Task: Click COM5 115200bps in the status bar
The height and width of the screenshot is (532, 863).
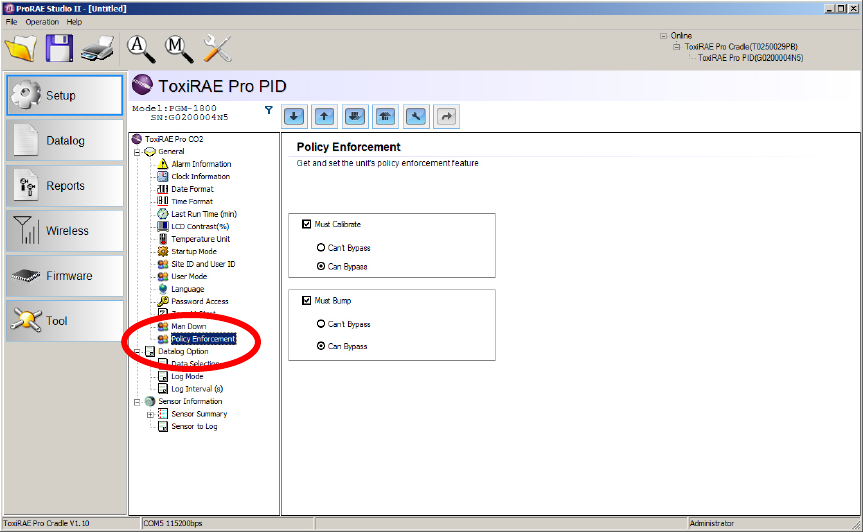Action: pyautogui.click(x=173, y=523)
